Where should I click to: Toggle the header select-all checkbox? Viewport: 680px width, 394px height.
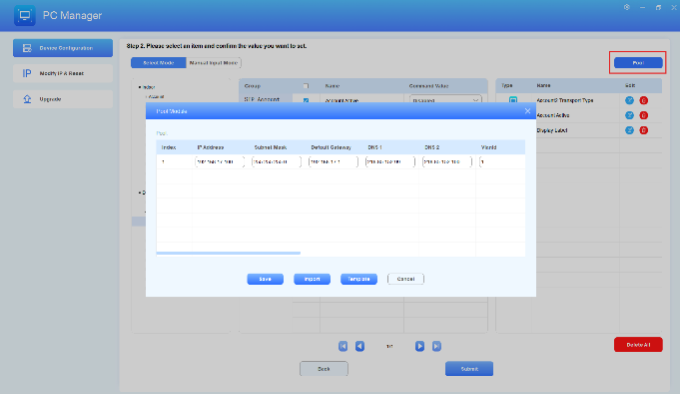pos(306,86)
